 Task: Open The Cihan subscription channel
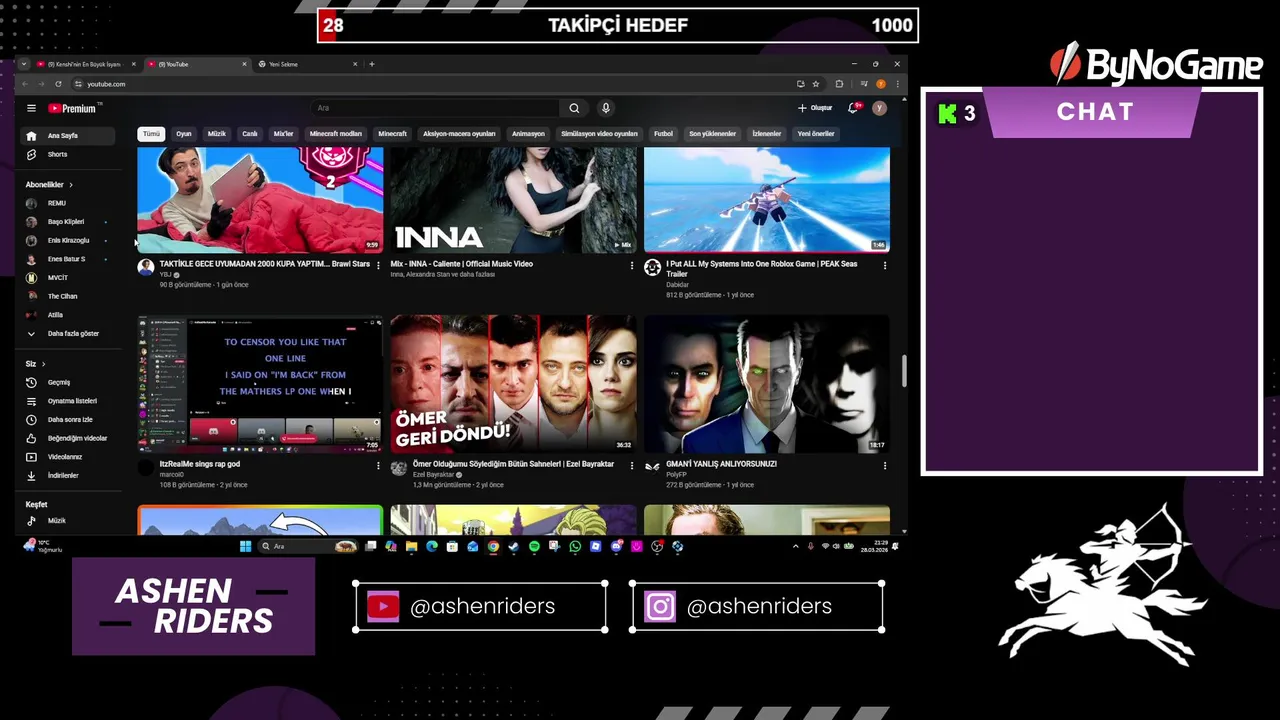[x=68, y=296]
